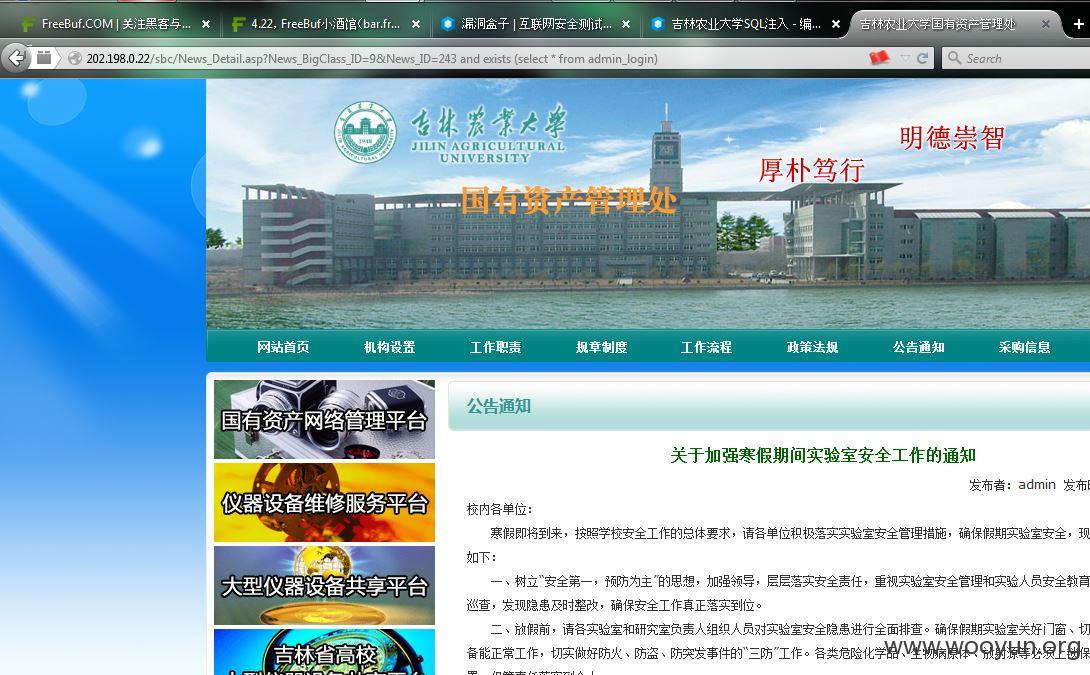Open a new tab with plus button
This screenshot has height=675, width=1090.
coord(1078,24)
